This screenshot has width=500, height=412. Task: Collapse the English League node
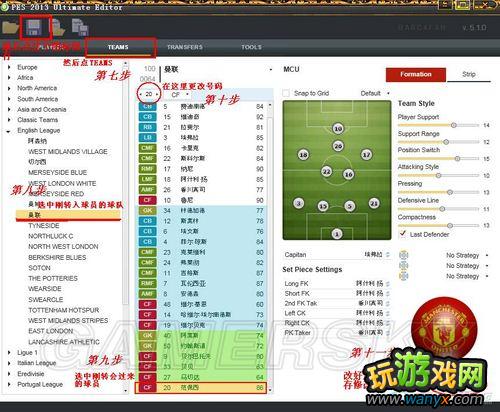point(9,131)
